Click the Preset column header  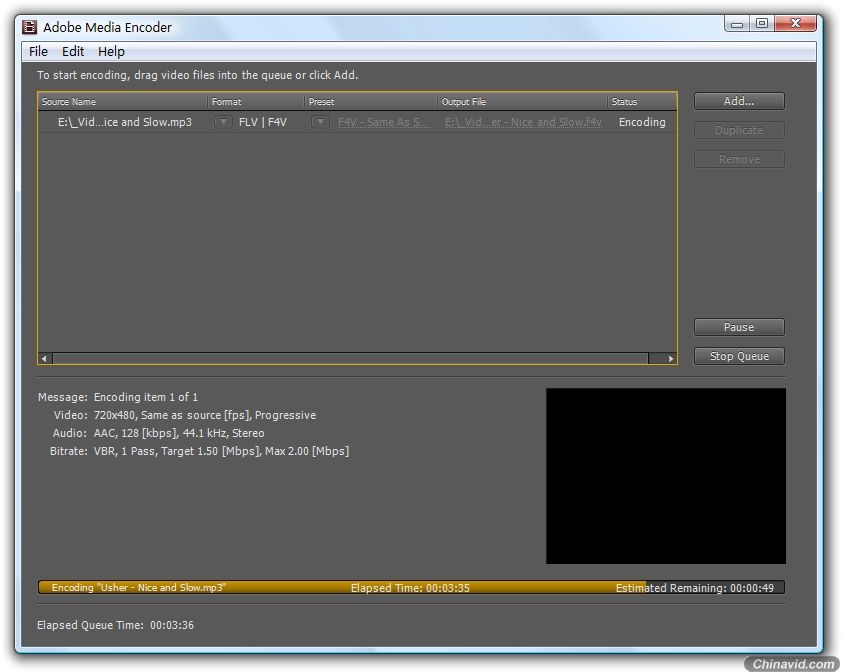point(371,102)
